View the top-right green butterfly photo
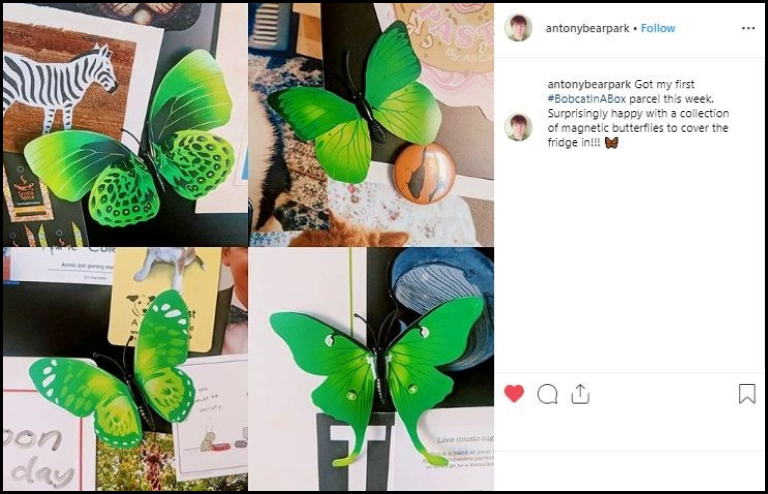This screenshot has height=494, width=768. click(371, 124)
